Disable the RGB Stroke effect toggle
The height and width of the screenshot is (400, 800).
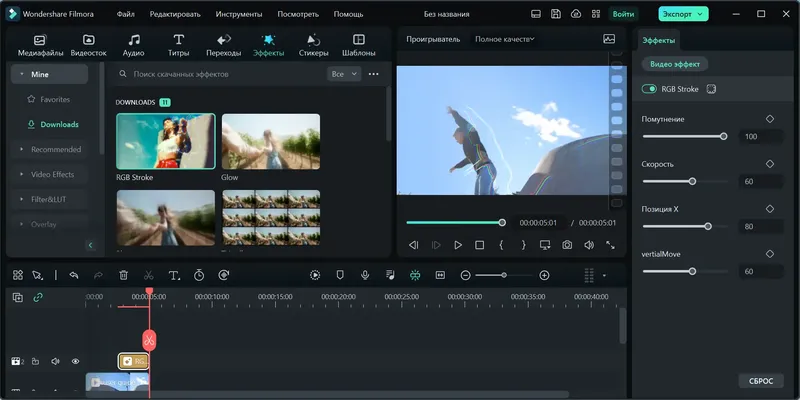click(650, 89)
